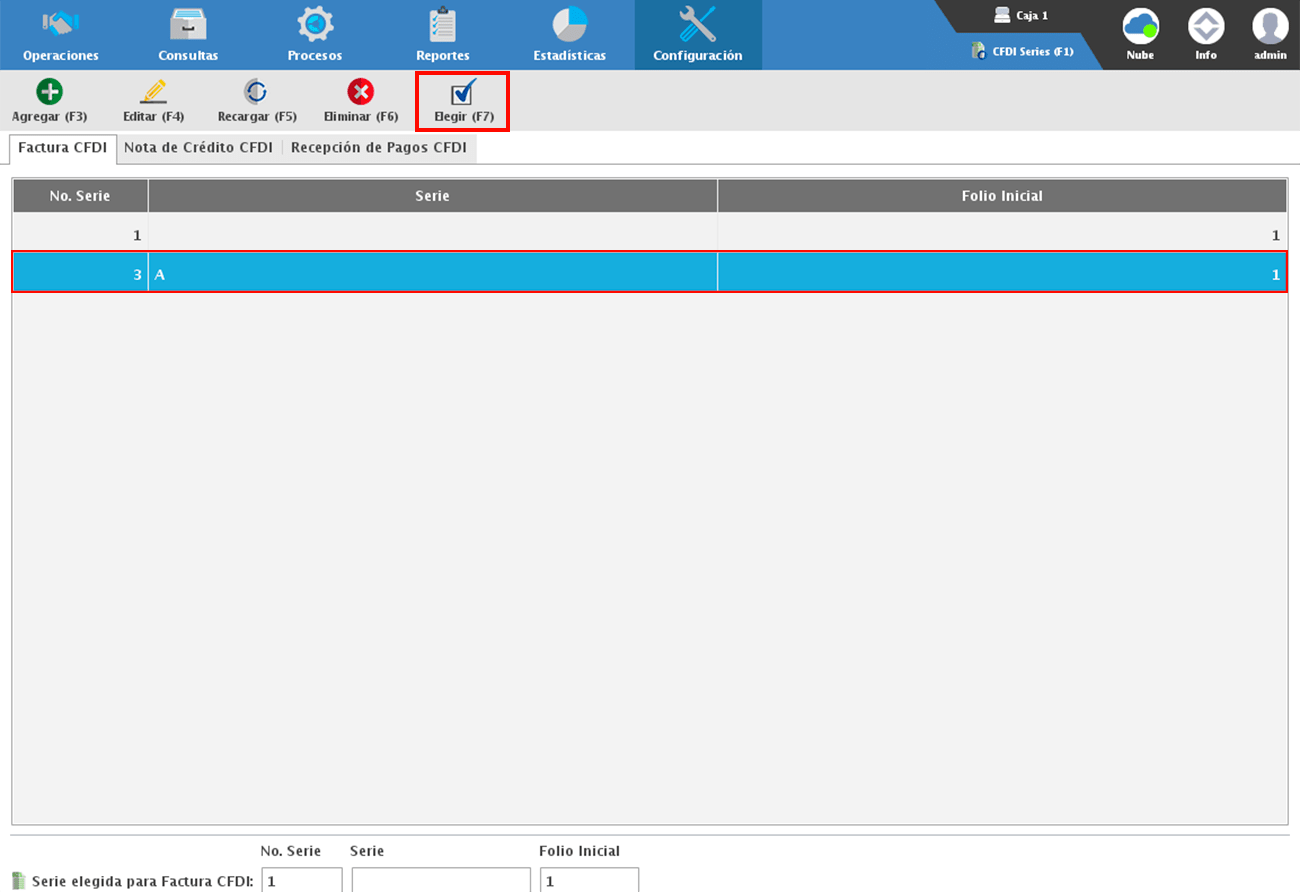Switch to Recepción de Pagos CFDI tab
1300x893 pixels.
(x=378, y=148)
